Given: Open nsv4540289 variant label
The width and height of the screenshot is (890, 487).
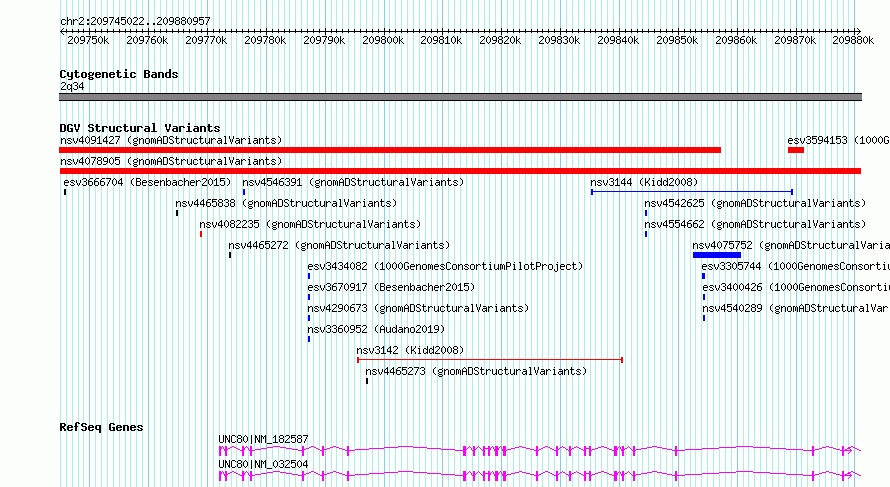Looking at the screenshot, I should tap(796, 308).
